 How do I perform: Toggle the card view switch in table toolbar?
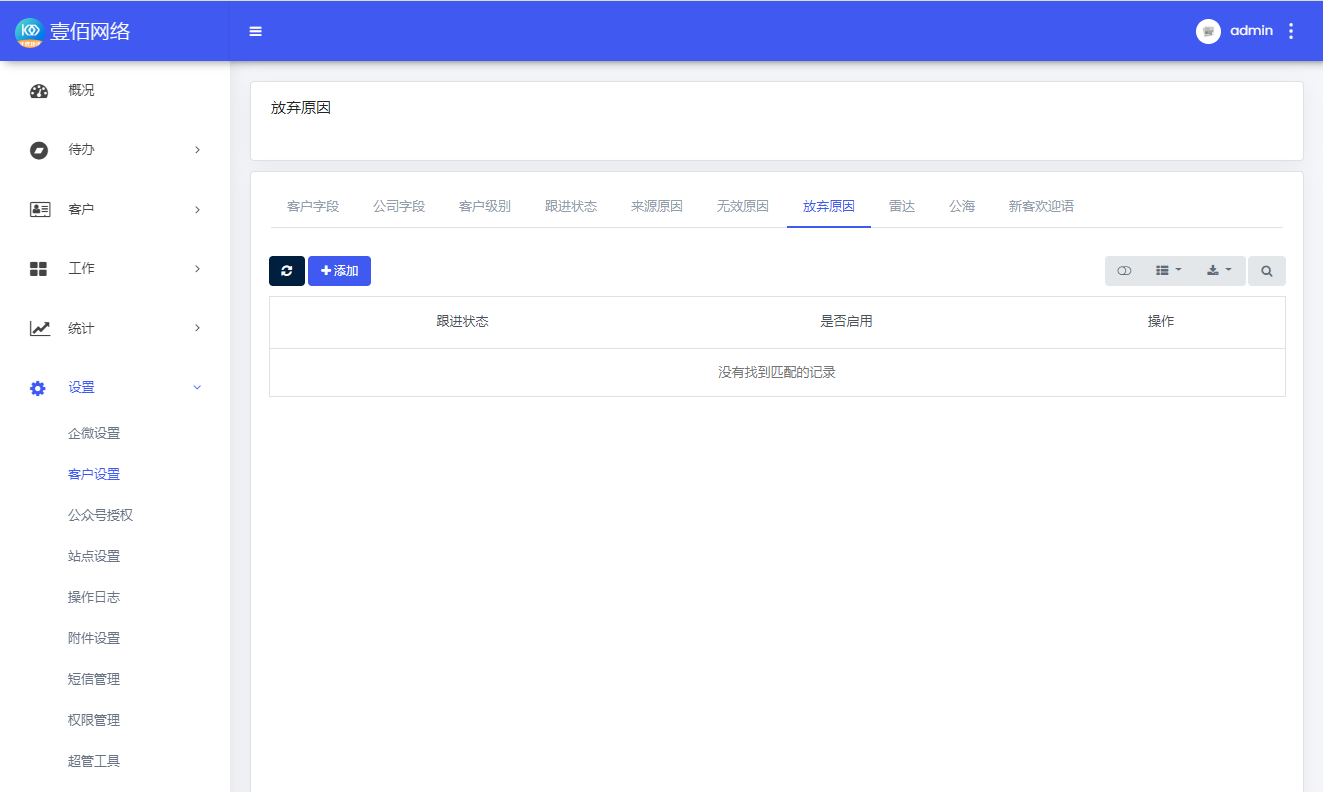point(1124,271)
